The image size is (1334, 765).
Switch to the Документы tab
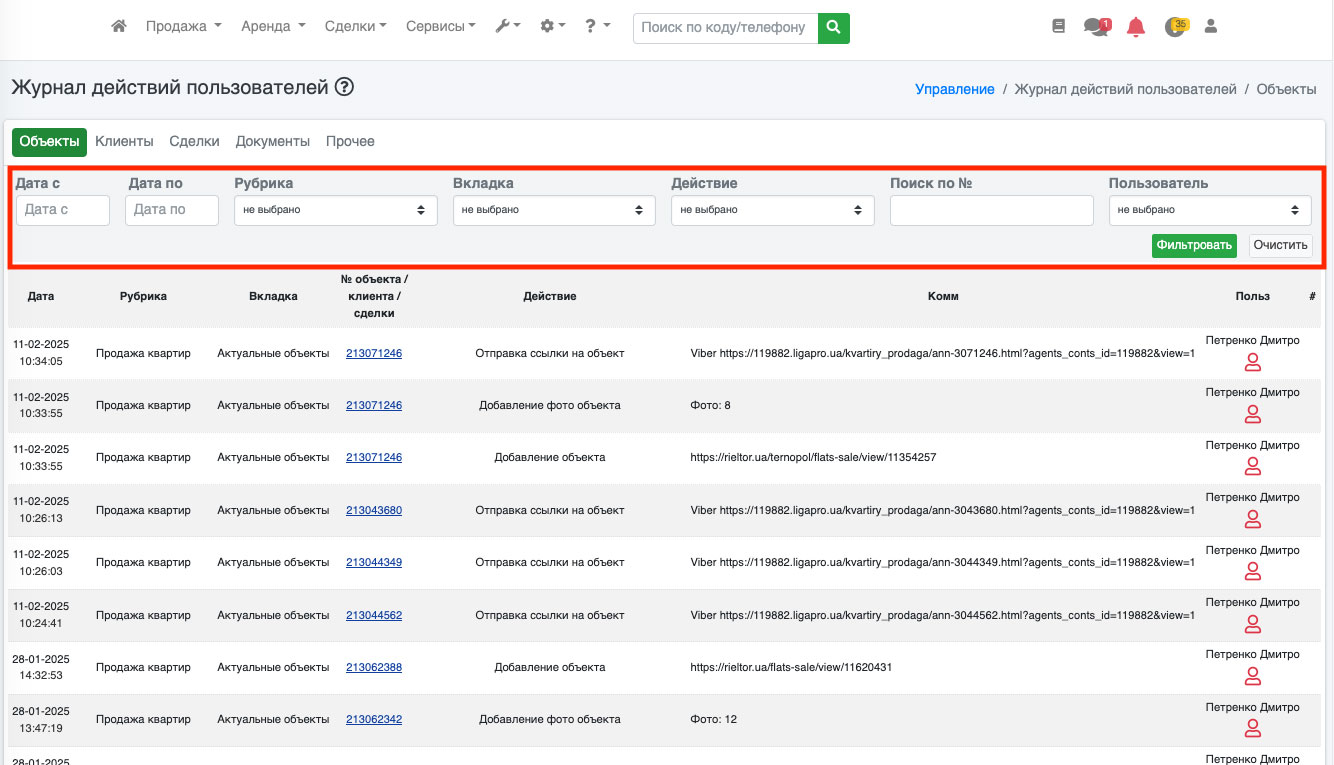(272, 142)
